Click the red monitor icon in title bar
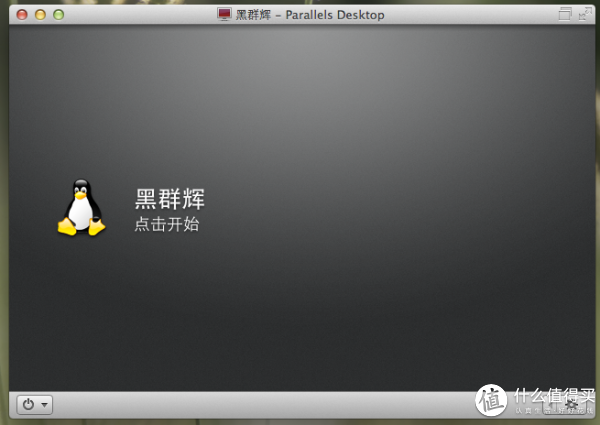The image size is (600, 425). (x=224, y=14)
